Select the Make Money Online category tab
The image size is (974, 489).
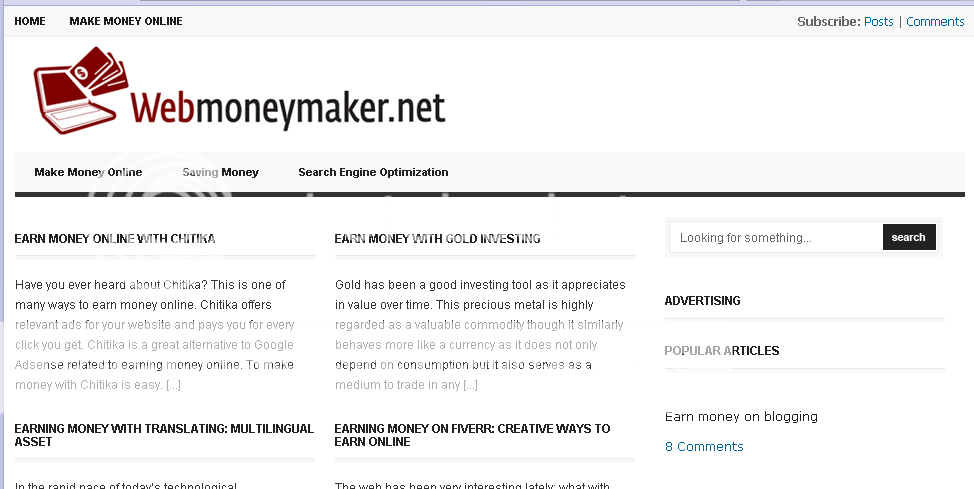tap(88, 172)
